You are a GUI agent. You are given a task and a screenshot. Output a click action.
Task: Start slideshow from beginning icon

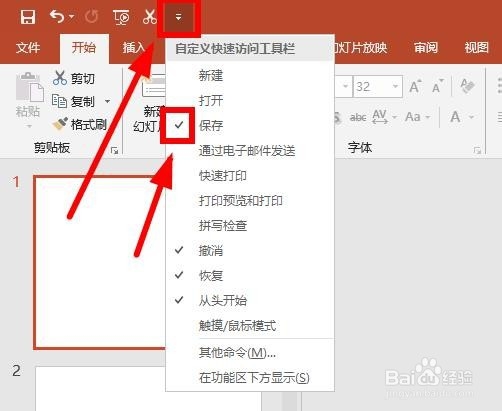(121, 17)
